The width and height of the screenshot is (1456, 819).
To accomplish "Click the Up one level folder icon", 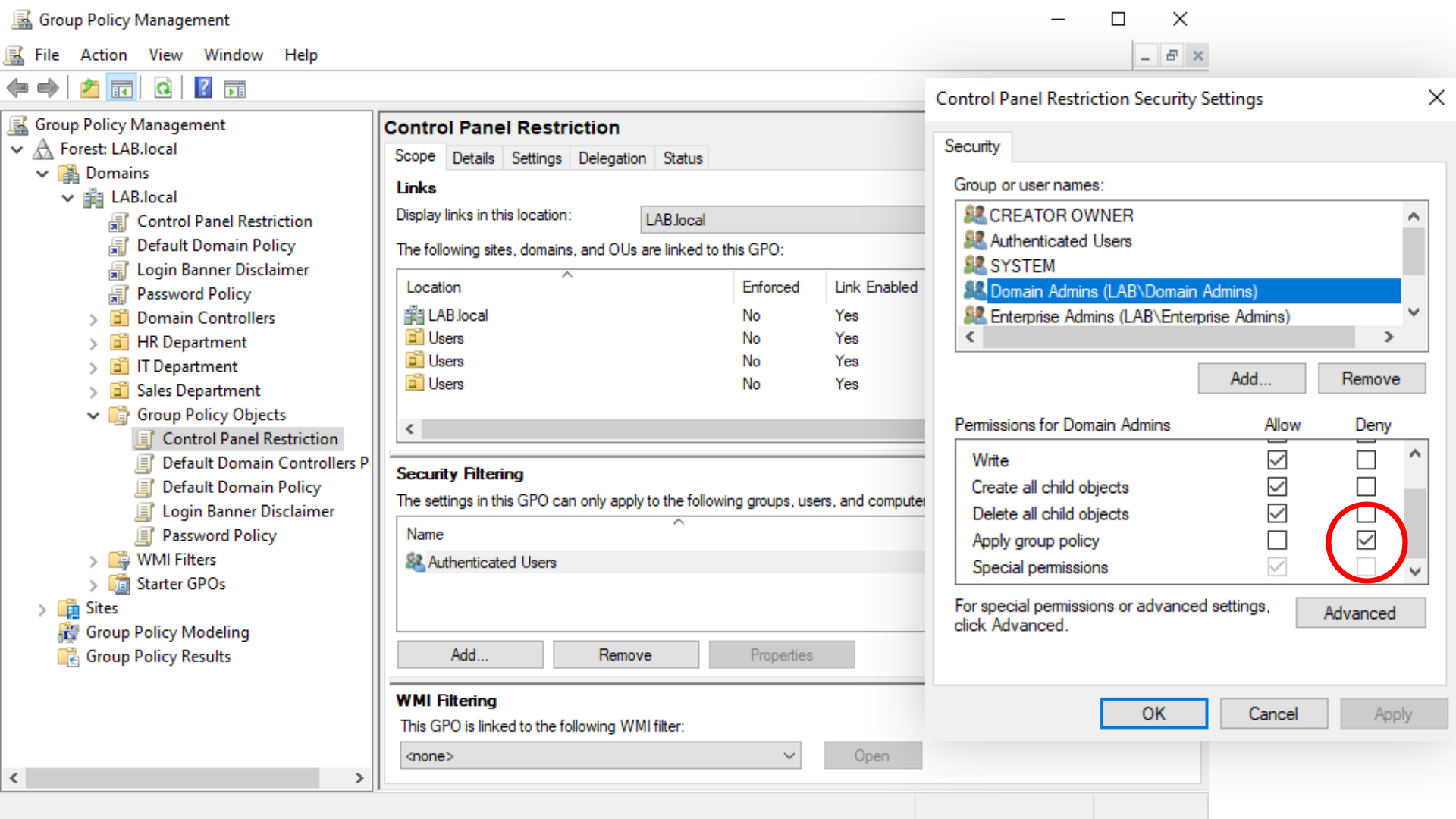I will 89,89.
